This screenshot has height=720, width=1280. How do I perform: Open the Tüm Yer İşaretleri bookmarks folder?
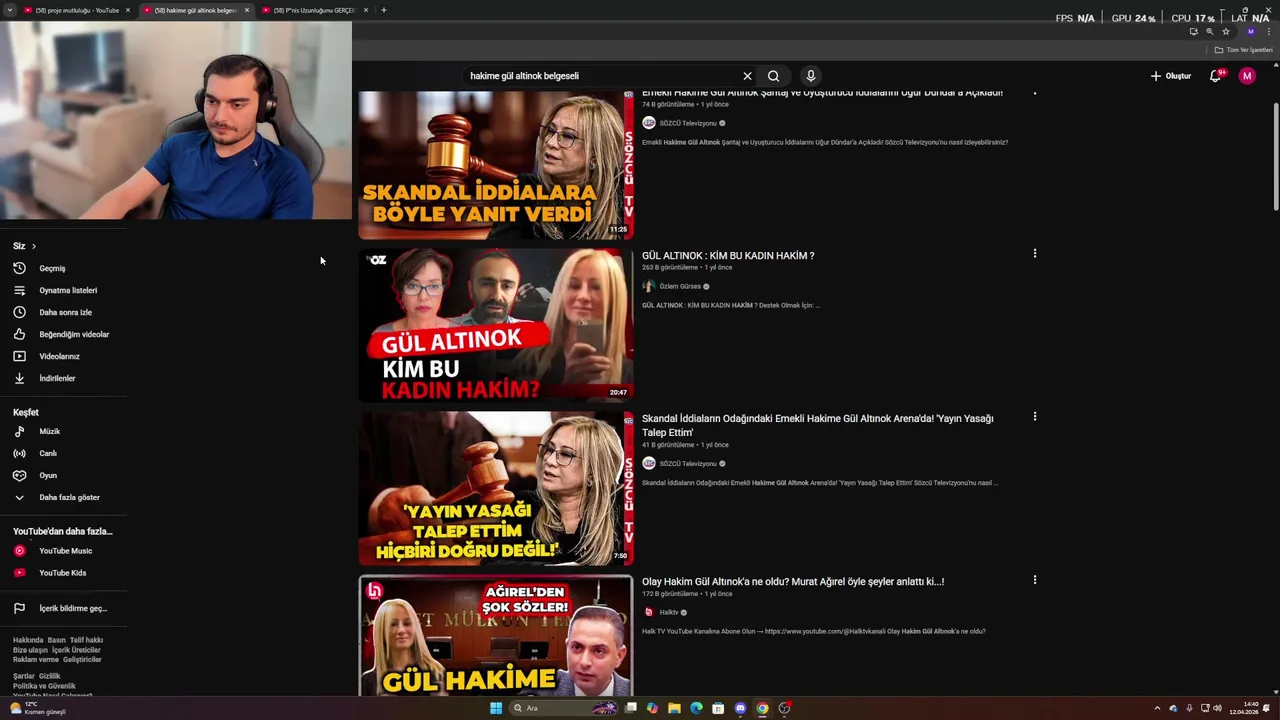tap(1243, 50)
